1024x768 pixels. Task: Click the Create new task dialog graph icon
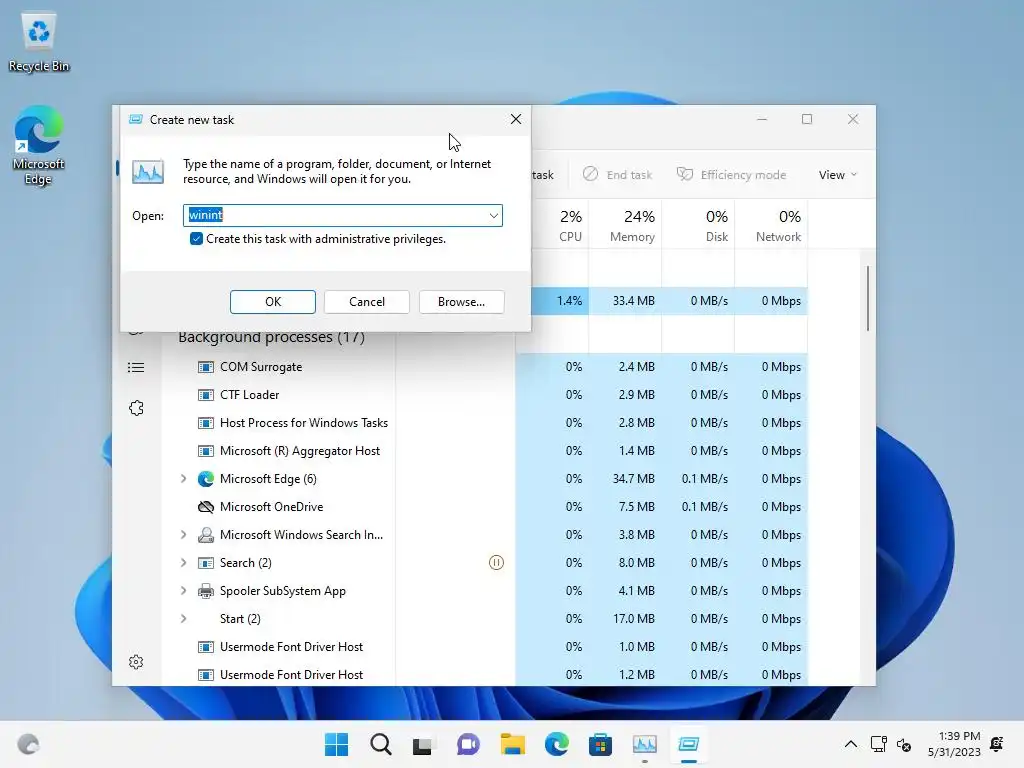click(148, 172)
